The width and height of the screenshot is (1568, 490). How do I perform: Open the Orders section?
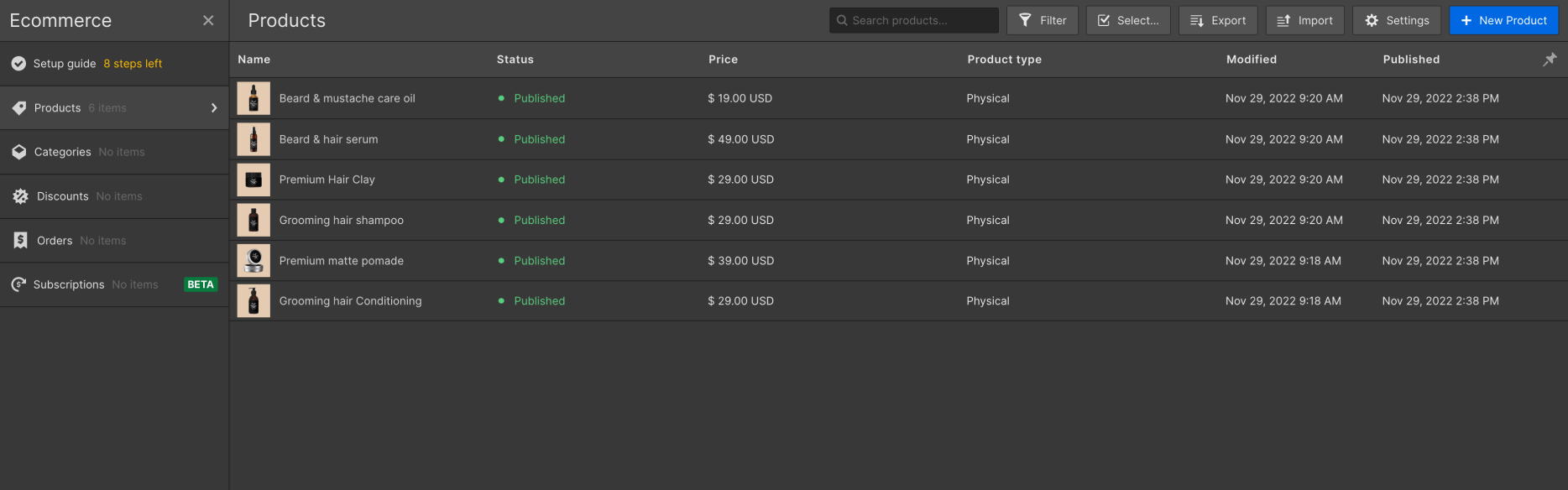coord(55,241)
